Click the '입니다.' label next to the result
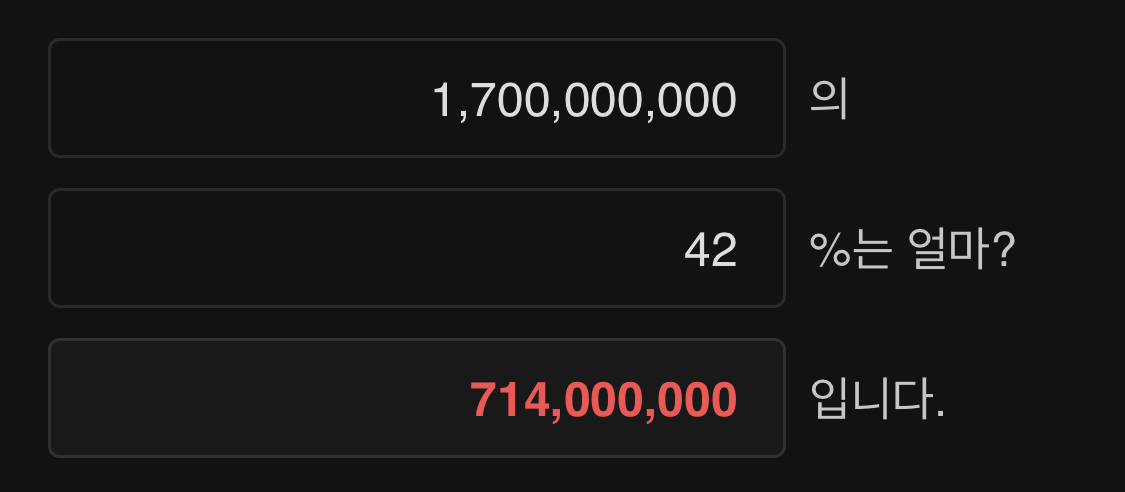Image resolution: width=1125 pixels, height=492 pixels. pyautogui.click(x=877, y=399)
